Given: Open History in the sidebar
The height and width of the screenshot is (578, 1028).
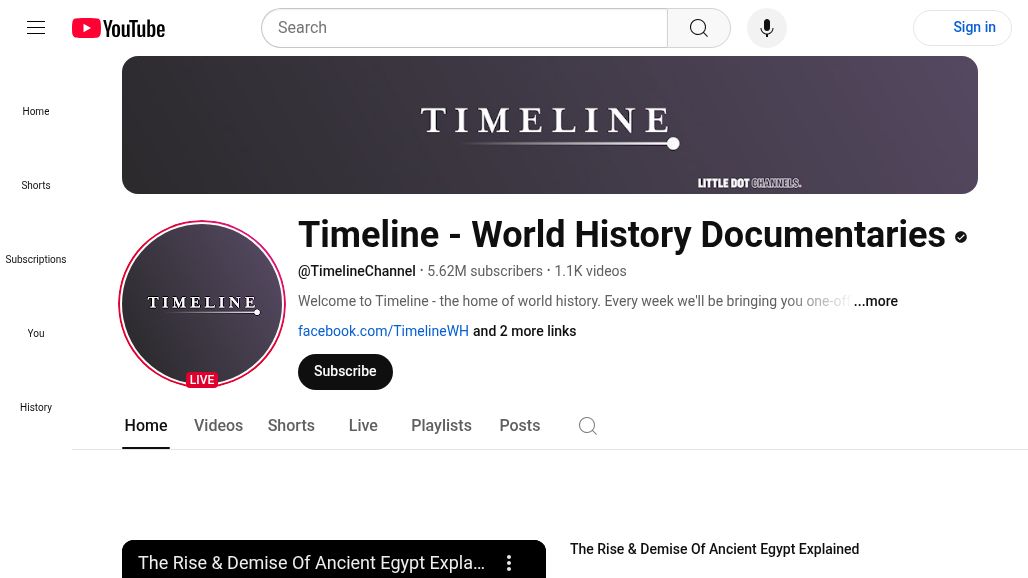Looking at the screenshot, I should 36,408.
